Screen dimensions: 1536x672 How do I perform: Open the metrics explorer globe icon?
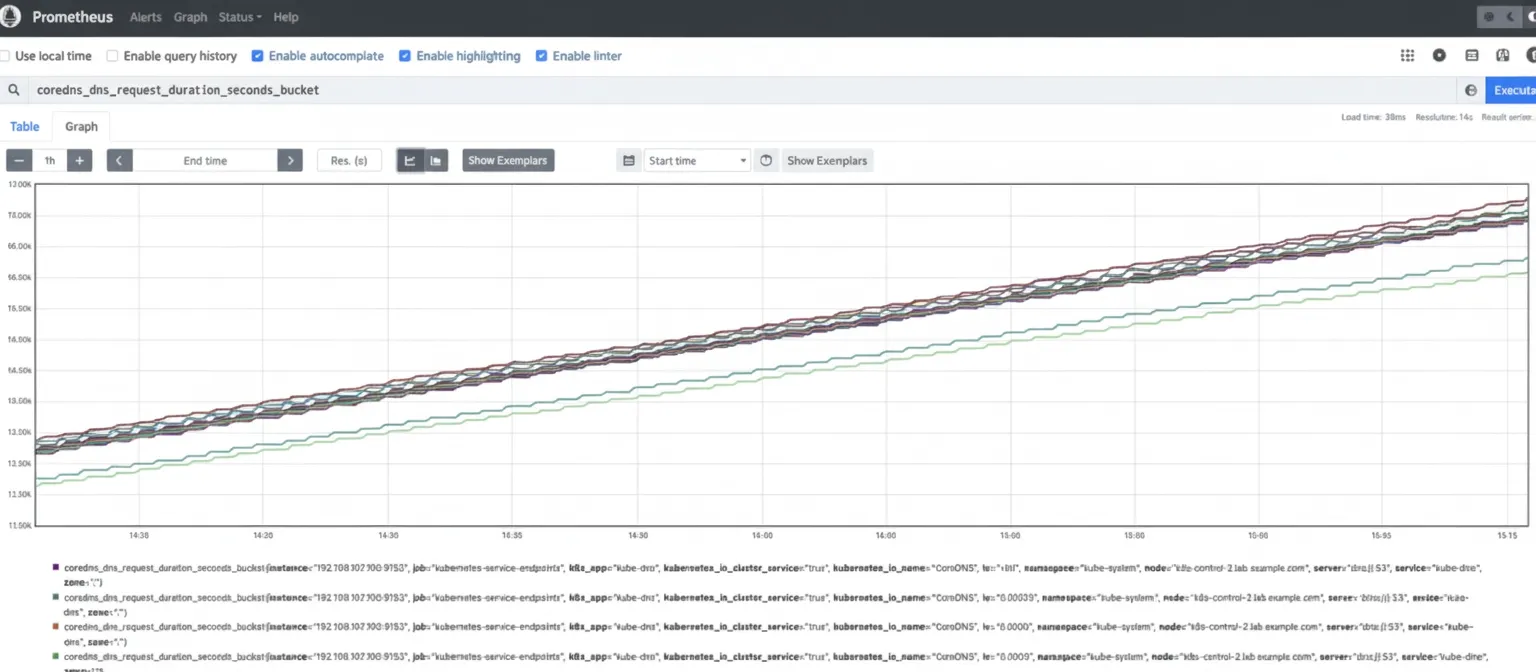click(1471, 90)
